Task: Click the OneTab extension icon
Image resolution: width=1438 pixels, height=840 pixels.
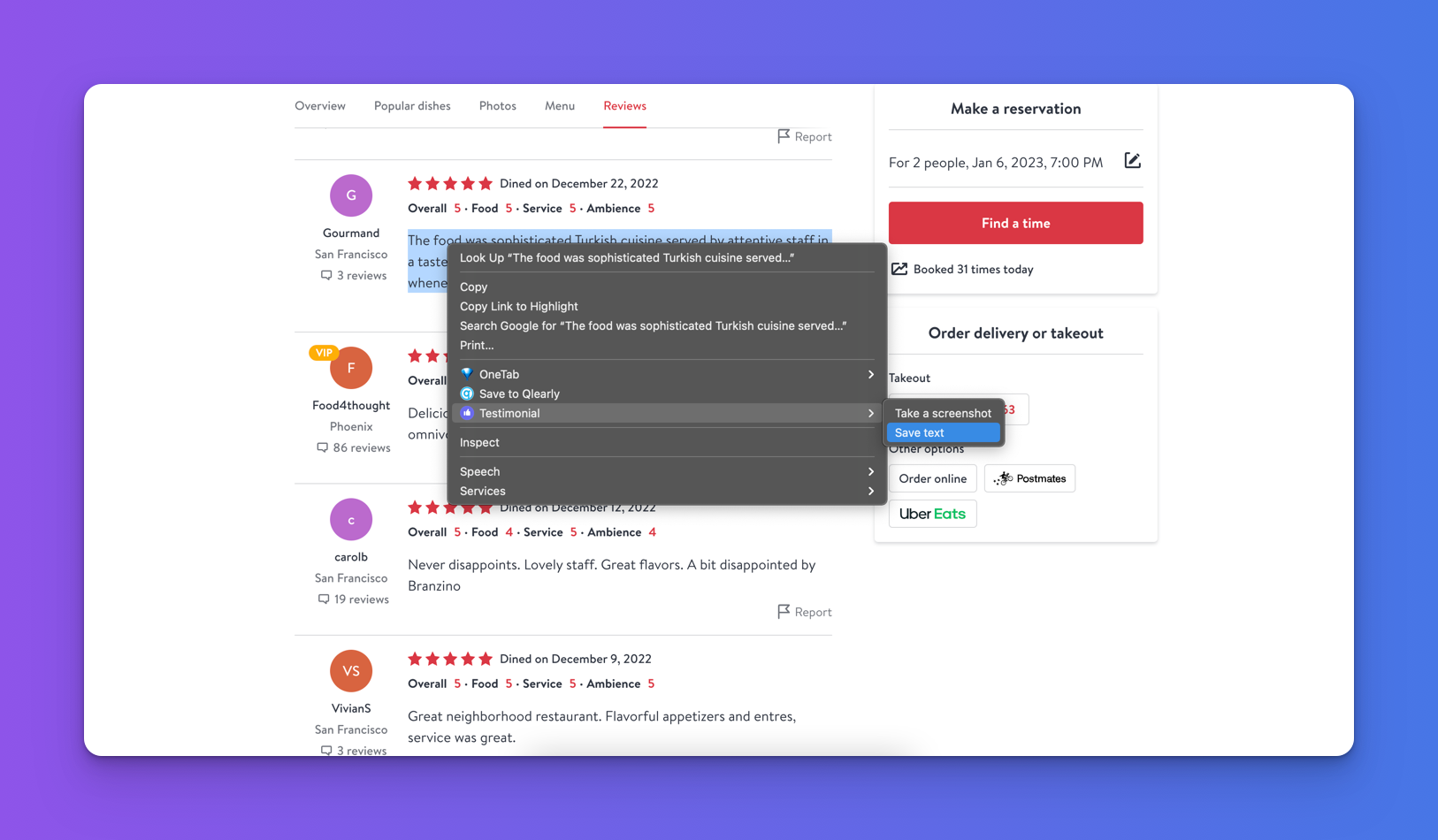Action: (467, 374)
